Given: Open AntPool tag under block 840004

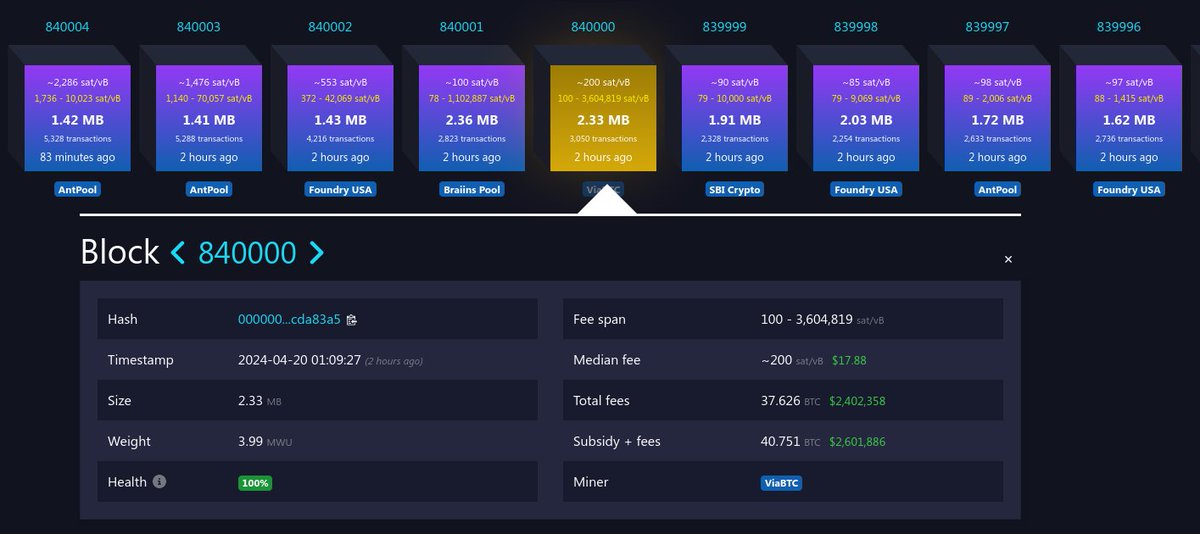Looking at the screenshot, I should [x=78, y=189].
